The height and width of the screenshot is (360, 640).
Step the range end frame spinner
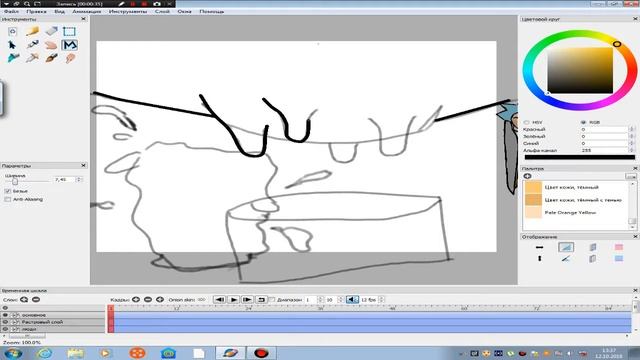click(341, 300)
